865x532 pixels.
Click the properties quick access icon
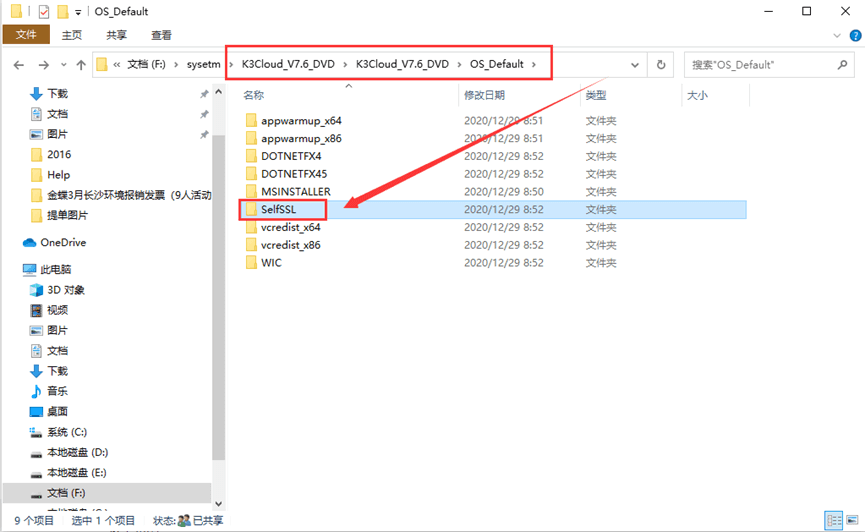click(x=44, y=12)
